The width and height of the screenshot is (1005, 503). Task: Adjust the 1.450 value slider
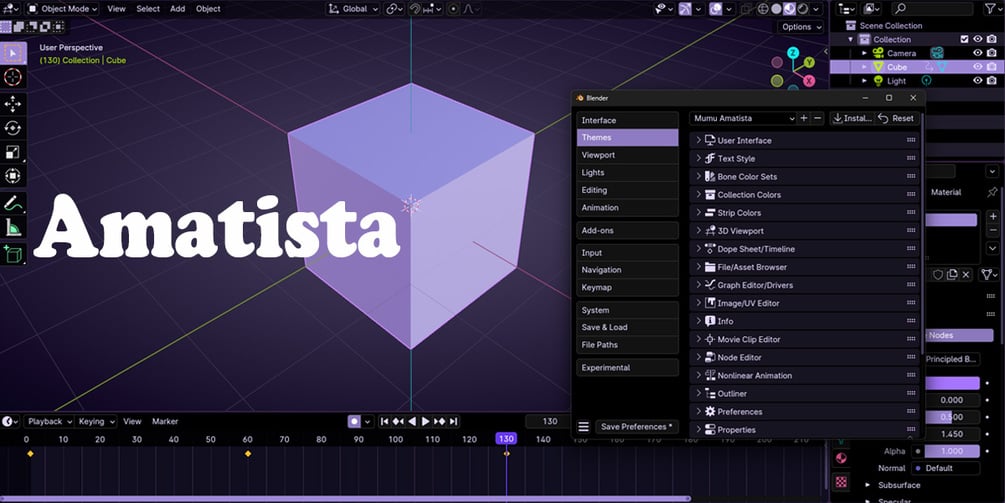[952, 434]
